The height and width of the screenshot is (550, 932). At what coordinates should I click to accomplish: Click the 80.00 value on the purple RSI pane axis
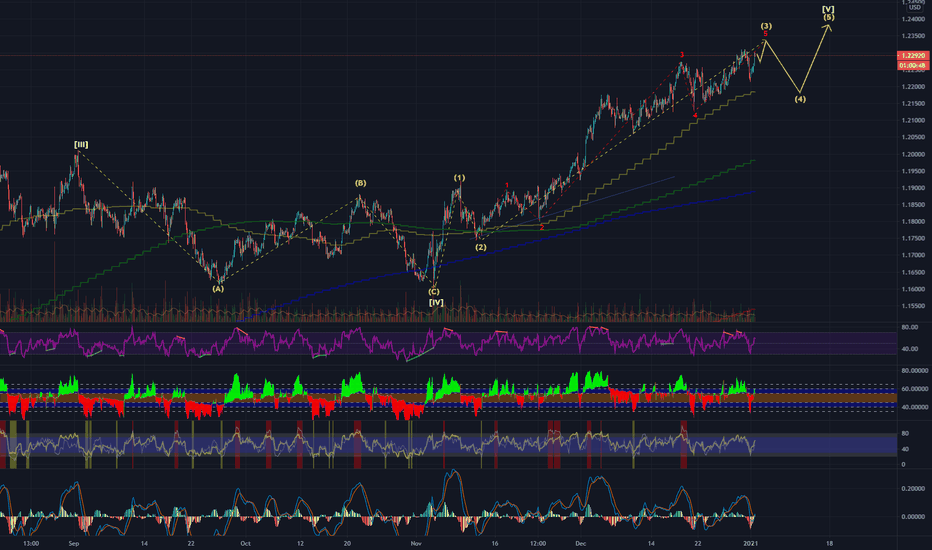pyautogui.click(x=909, y=328)
